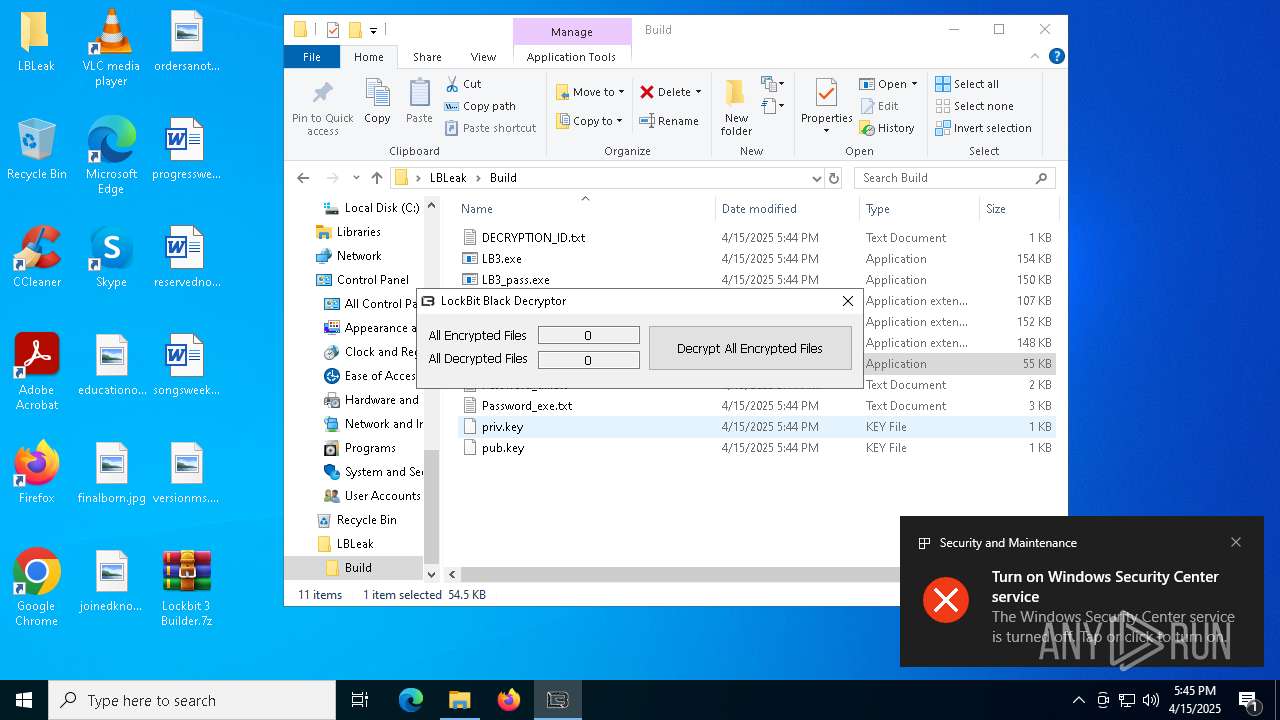Click Invert selection in the ribbon
The image size is (1280, 720).
point(983,128)
